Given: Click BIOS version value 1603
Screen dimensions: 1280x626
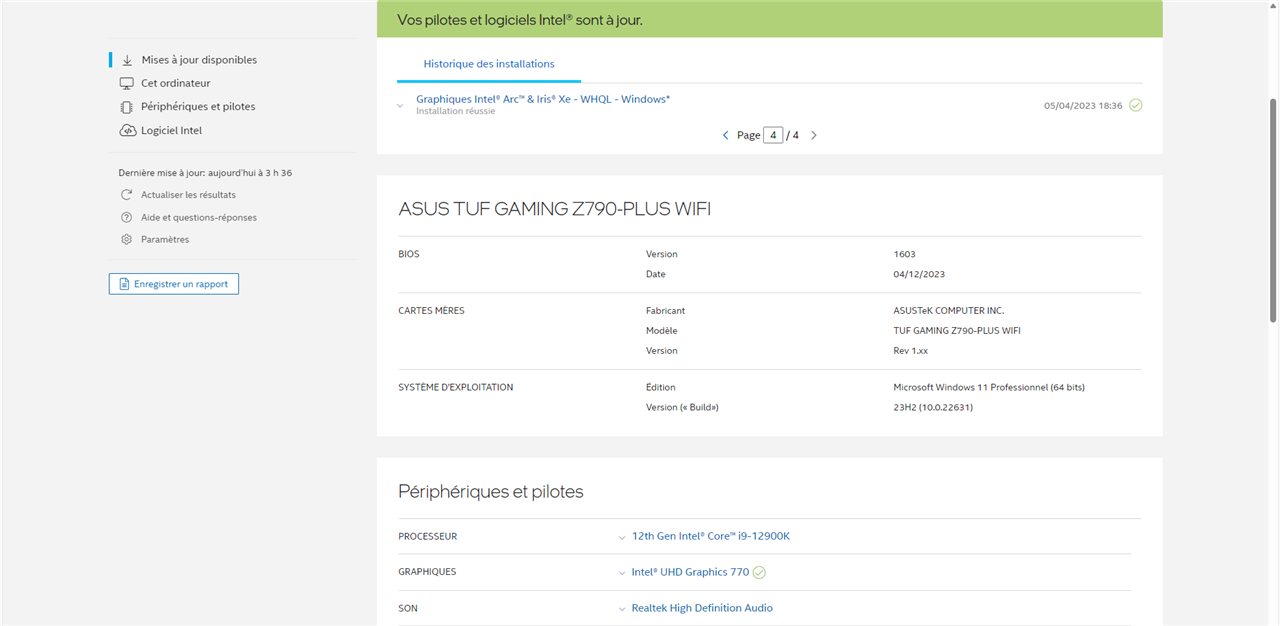Looking at the screenshot, I should click(x=904, y=254).
